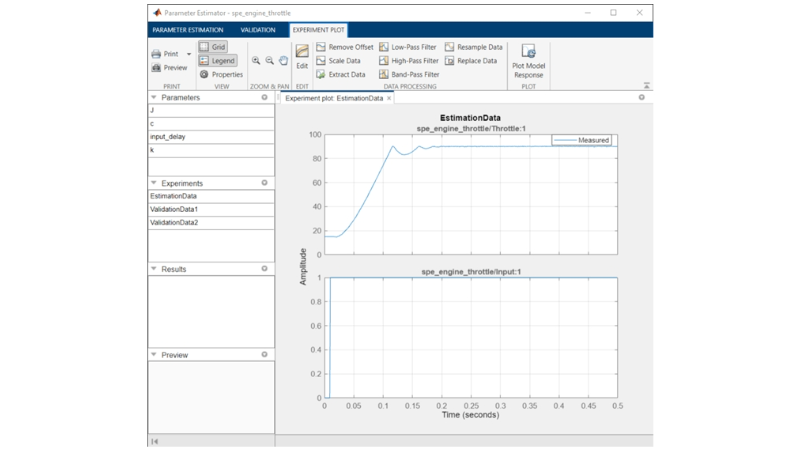Select the Zoom In tool

[x=256, y=61]
